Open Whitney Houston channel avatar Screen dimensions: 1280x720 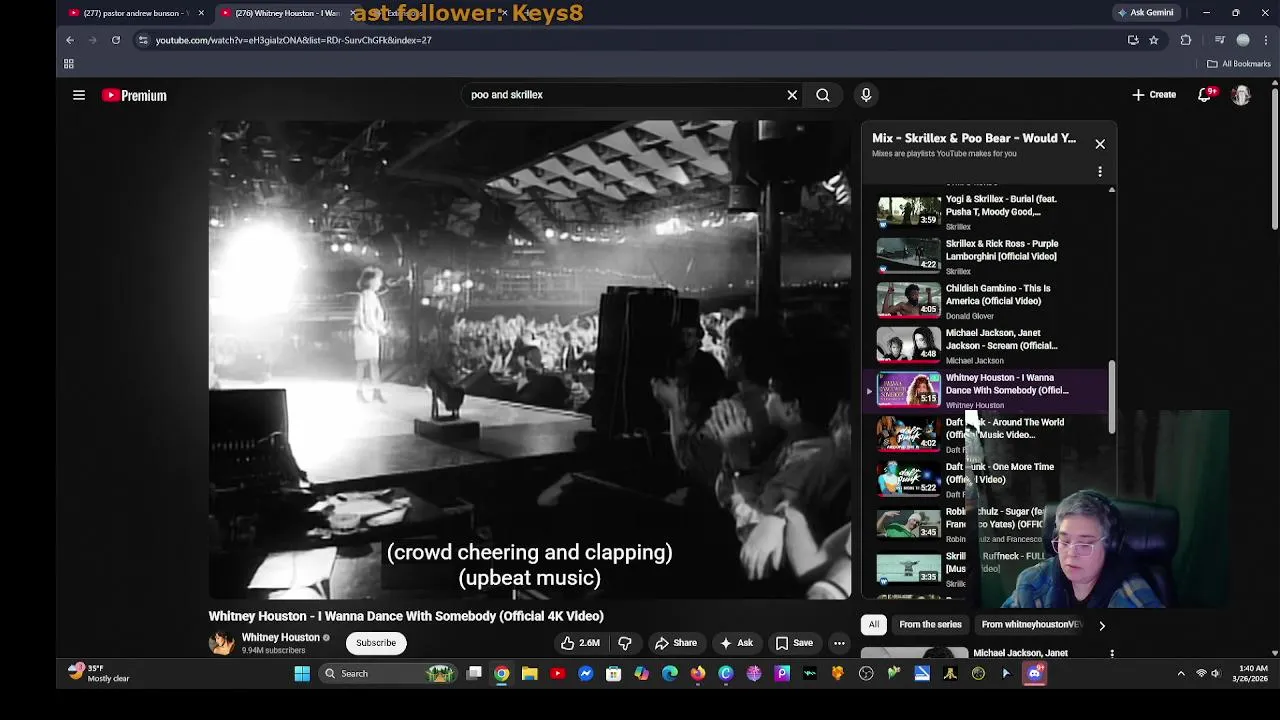(221, 643)
